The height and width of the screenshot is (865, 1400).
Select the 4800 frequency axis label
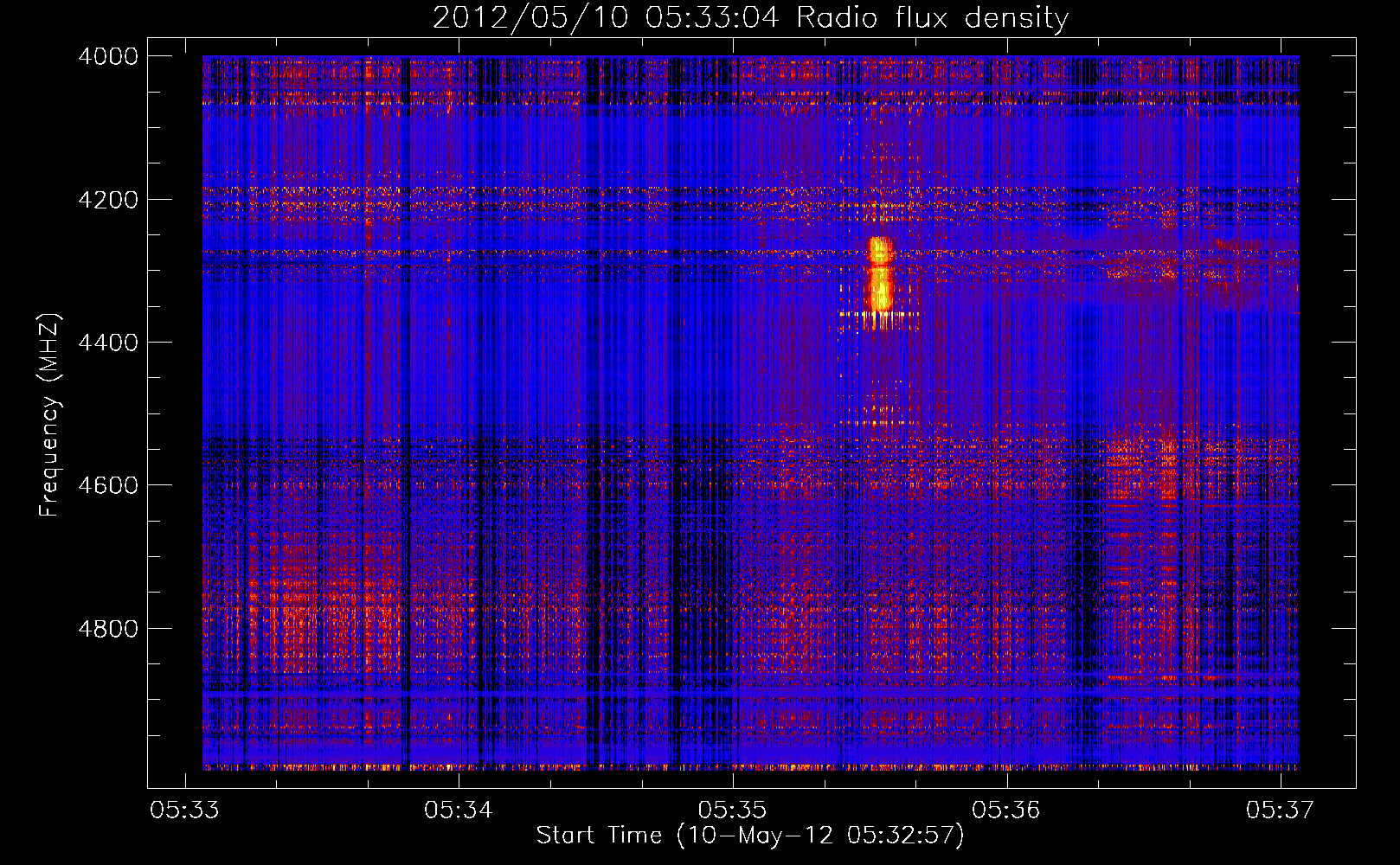(x=108, y=629)
